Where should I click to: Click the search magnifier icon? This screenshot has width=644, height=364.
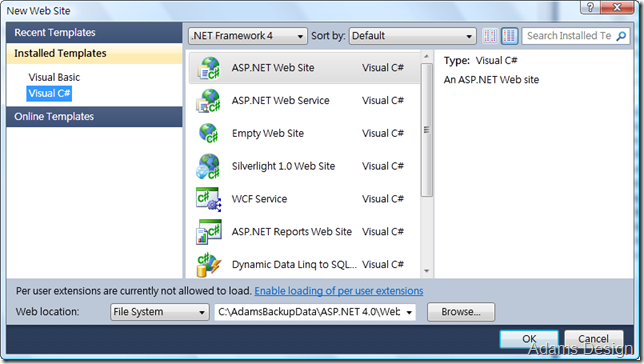[x=622, y=36]
